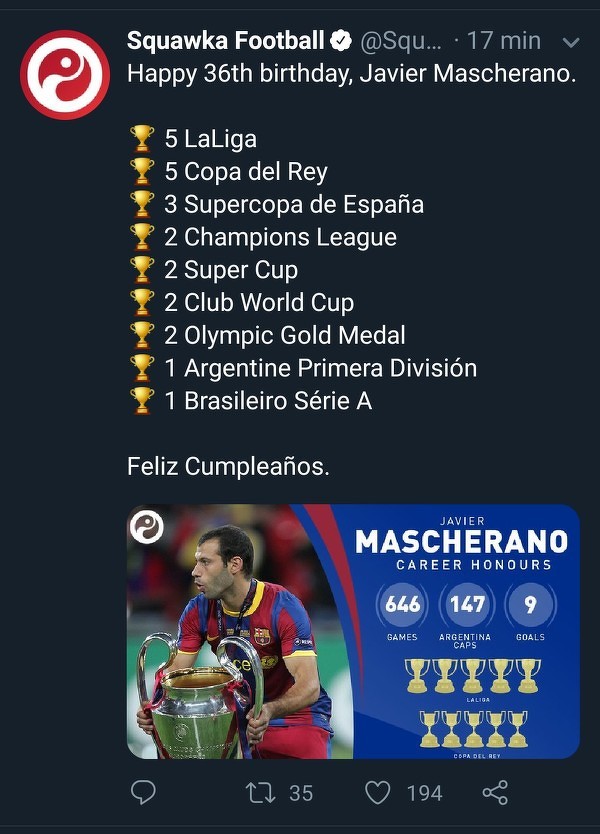The image size is (600, 834).
Task: Click the trophy emoji beside 5 LaLiga
Action: coord(142,139)
